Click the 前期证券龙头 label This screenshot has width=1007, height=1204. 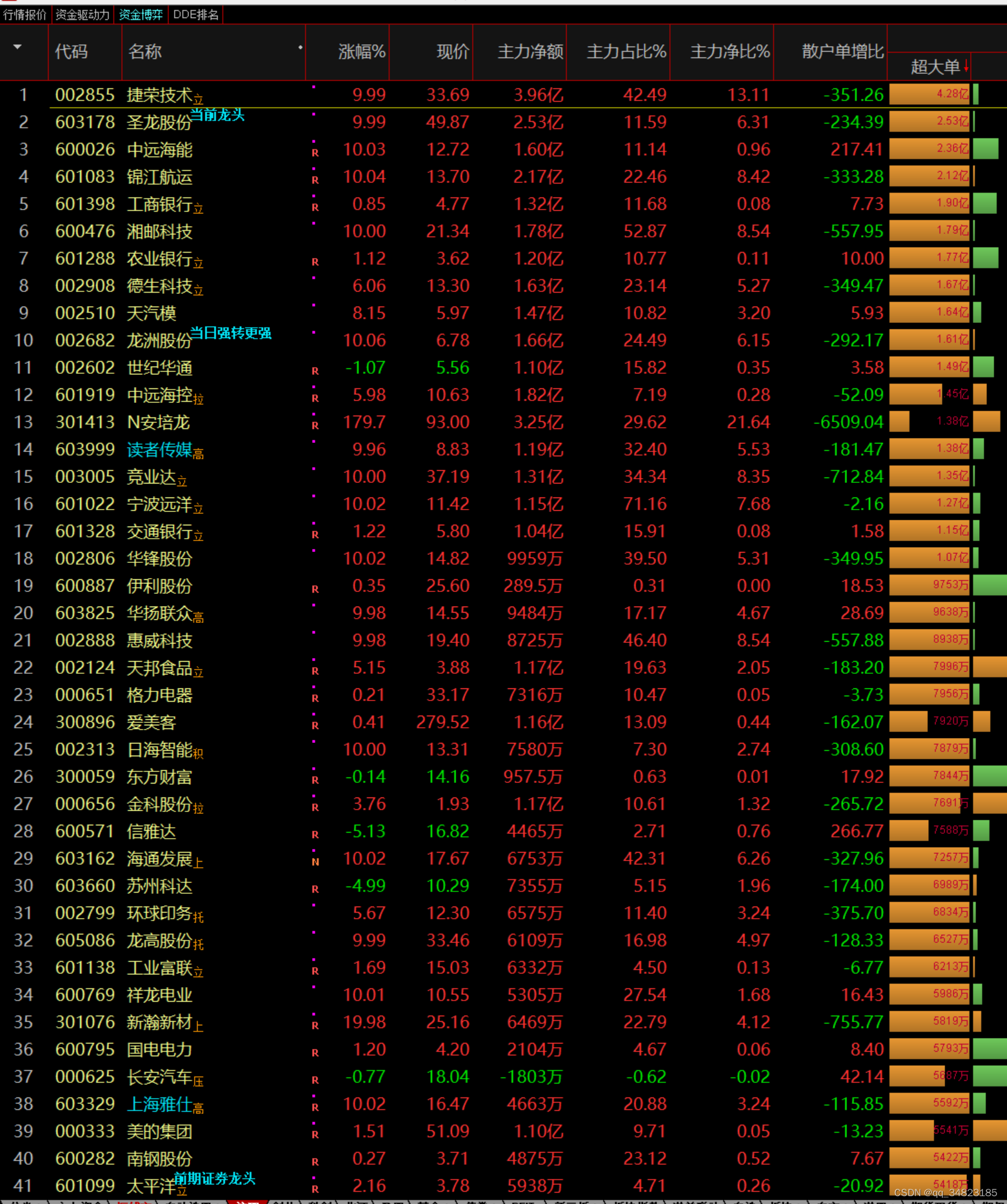[x=214, y=1178]
